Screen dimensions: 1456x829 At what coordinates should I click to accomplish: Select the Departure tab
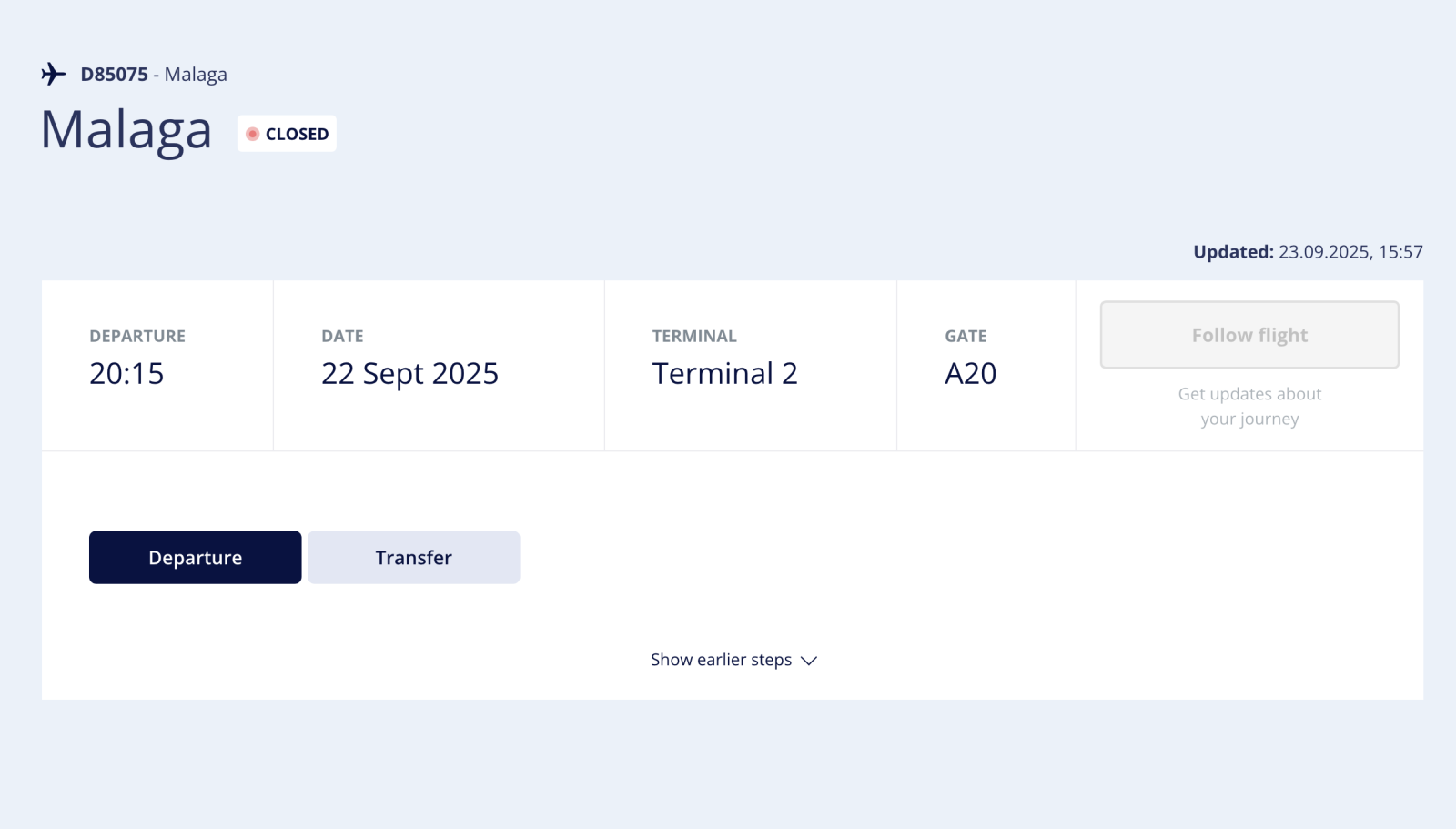pos(195,557)
